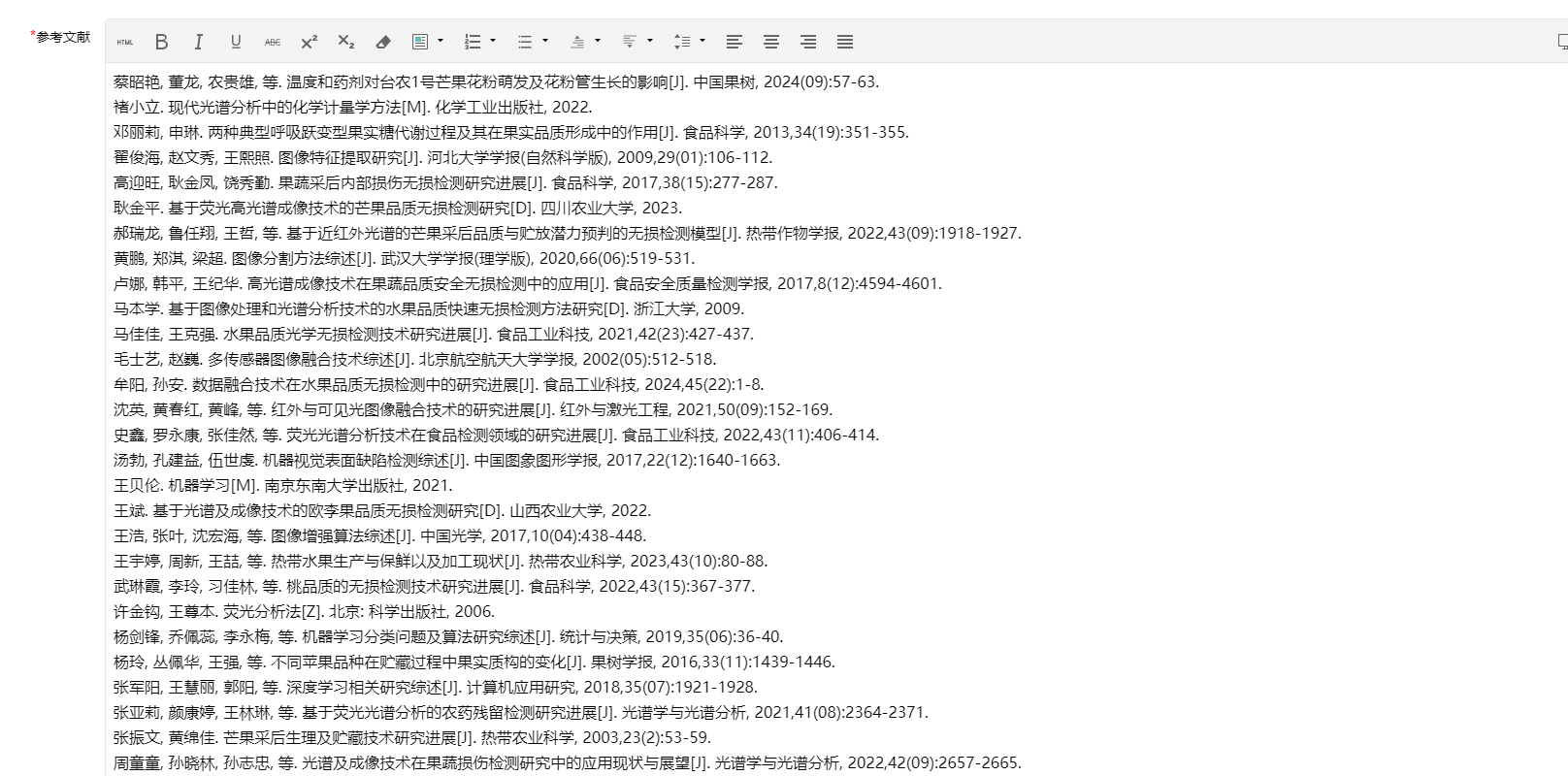The image size is (1568, 776).
Task: Open line spacing dropdown arrow
Action: point(702,42)
